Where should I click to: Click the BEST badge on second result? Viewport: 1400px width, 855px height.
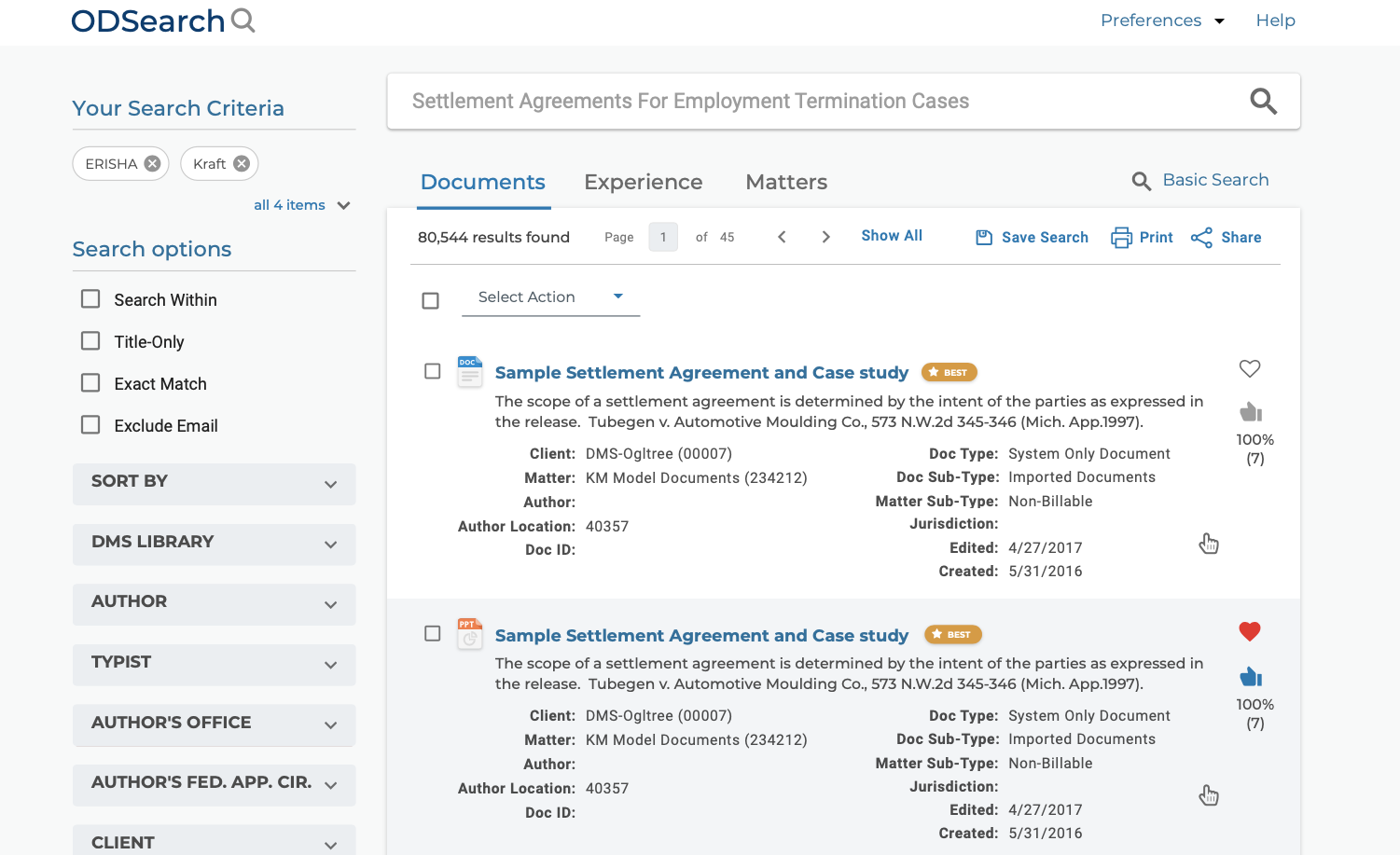(953, 634)
